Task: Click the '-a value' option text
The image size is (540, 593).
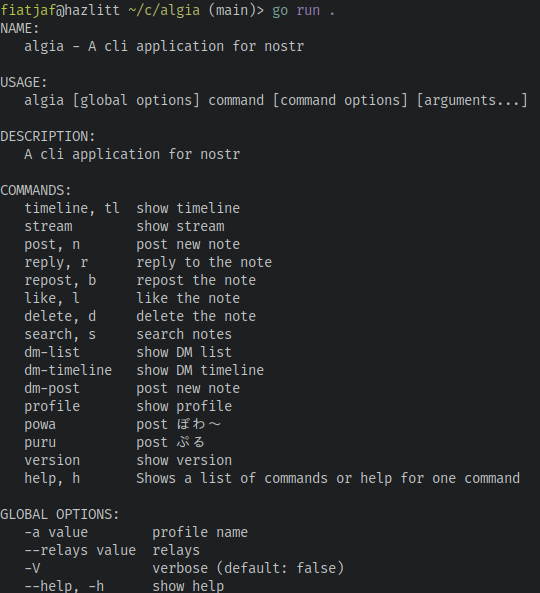Action: tap(56, 532)
